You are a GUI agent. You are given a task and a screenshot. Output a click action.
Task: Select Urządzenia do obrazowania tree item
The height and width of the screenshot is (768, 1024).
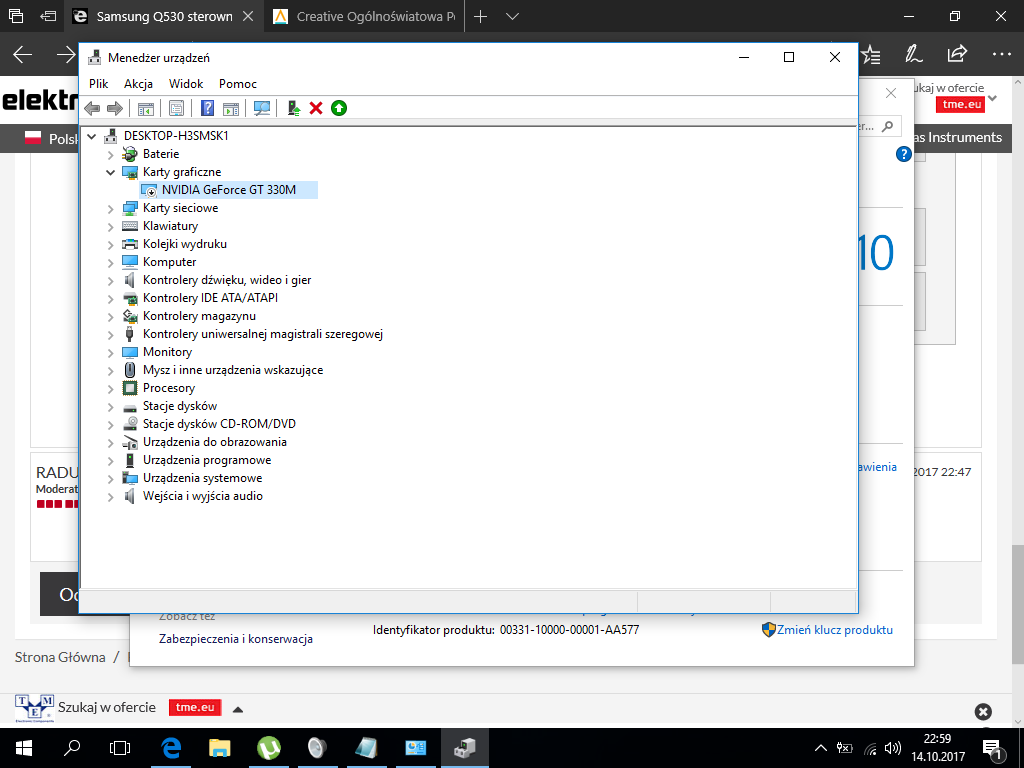tap(215, 441)
